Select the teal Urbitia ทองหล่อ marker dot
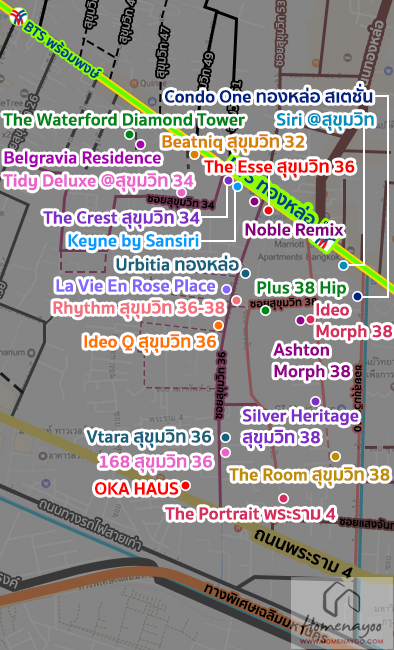The width and height of the screenshot is (394, 650). pyautogui.click(x=246, y=274)
